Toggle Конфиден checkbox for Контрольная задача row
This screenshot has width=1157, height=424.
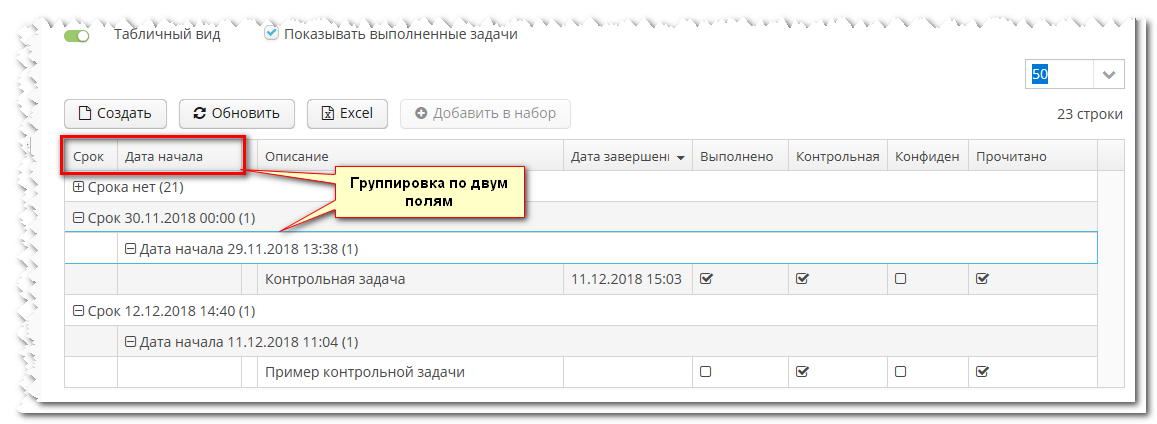[900, 280]
